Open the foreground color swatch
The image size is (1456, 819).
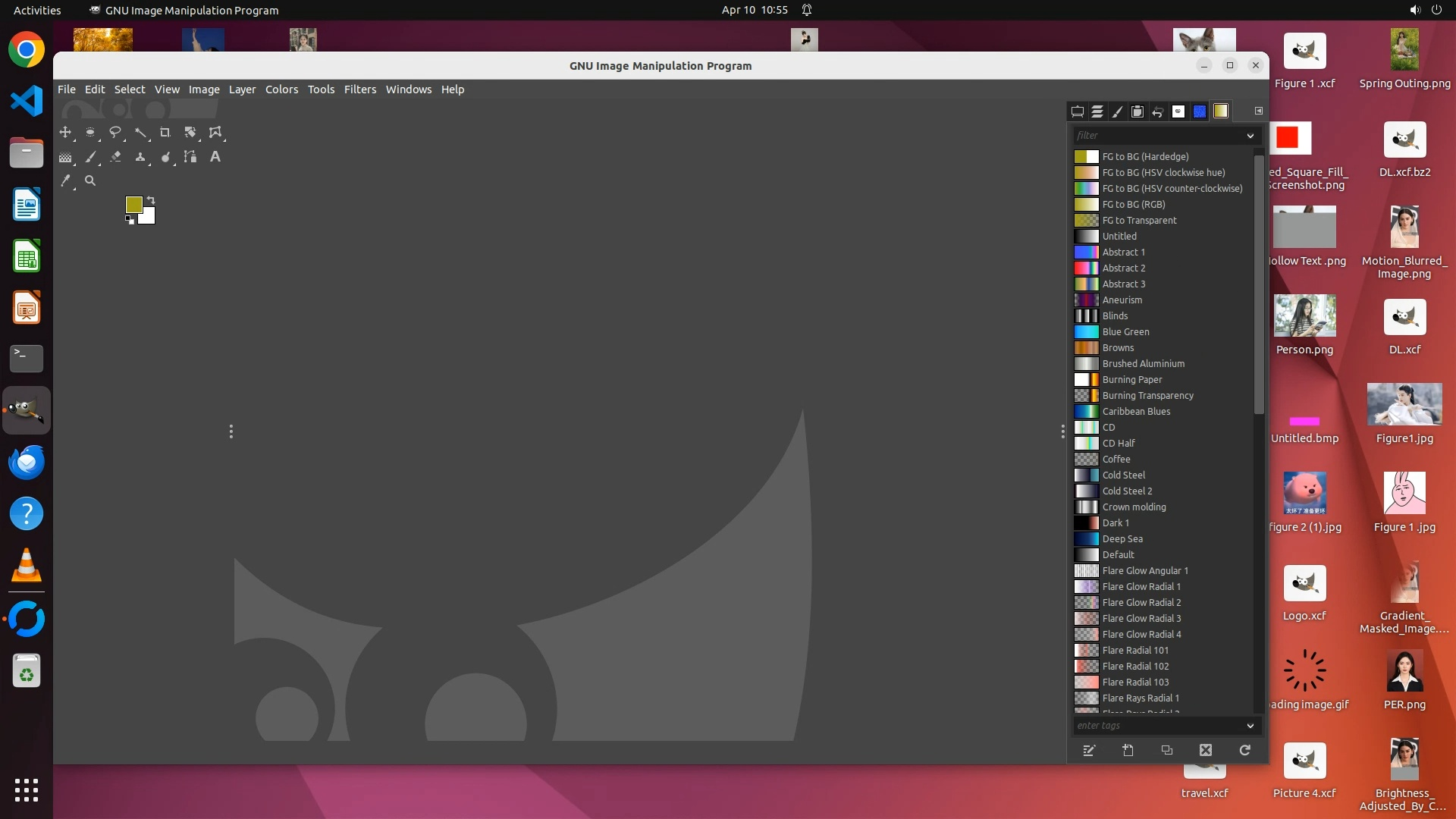click(133, 204)
